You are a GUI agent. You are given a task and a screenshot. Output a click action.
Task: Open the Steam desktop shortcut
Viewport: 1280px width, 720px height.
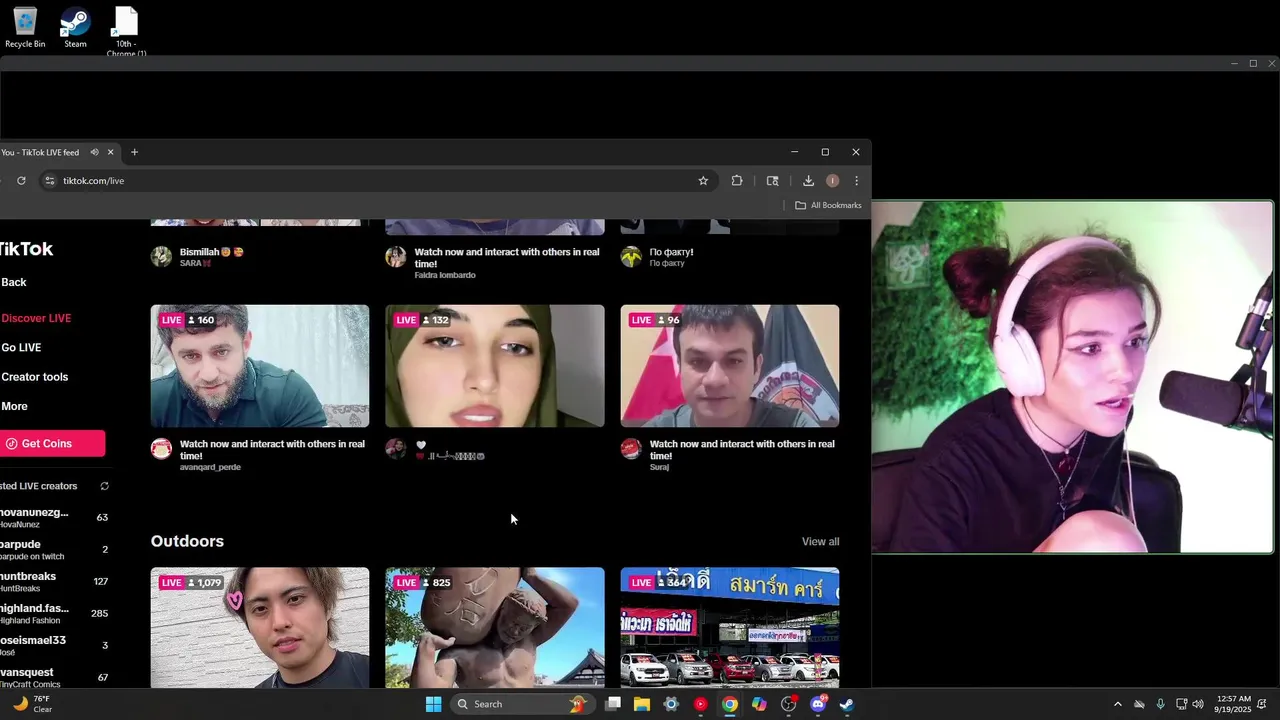coord(75,28)
